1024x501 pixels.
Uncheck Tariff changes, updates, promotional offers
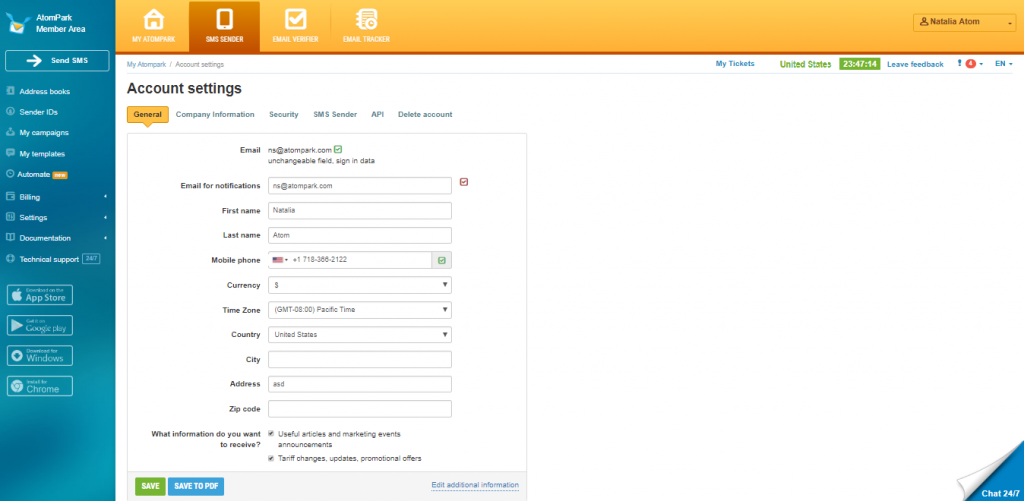point(270,458)
